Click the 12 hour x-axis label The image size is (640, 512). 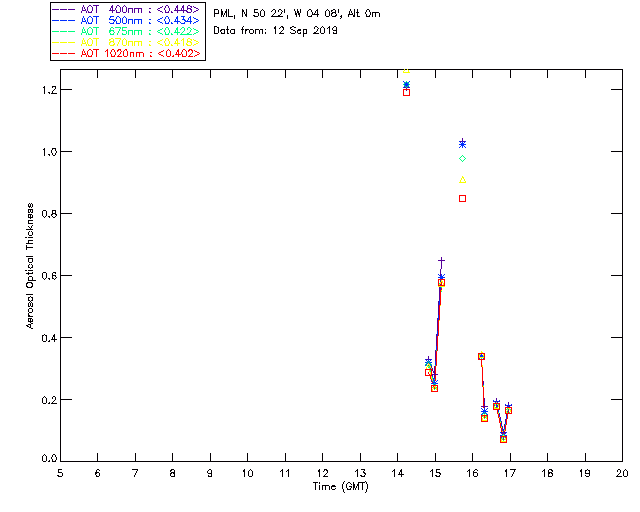pos(322,473)
